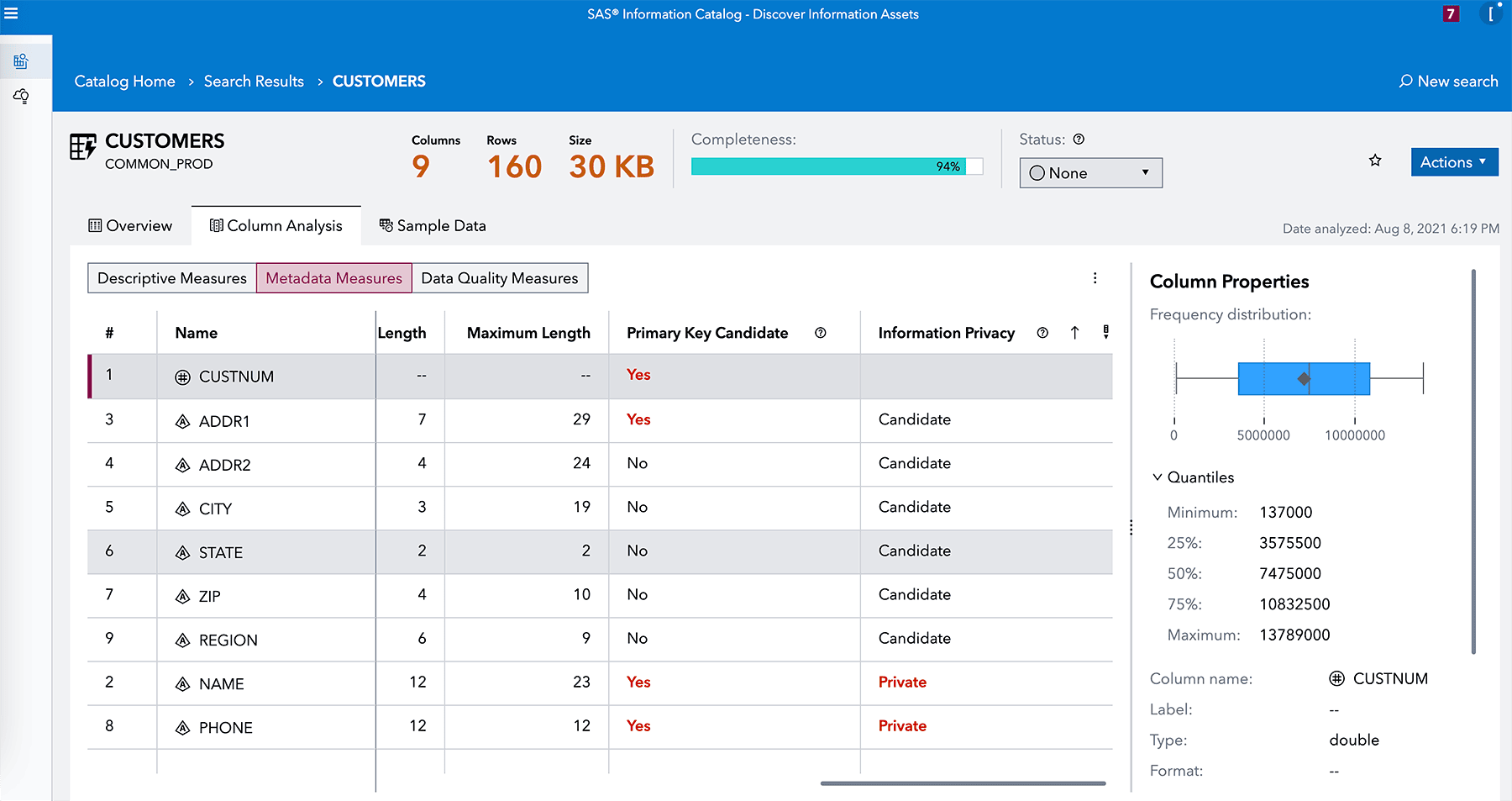The height and width of the screenshot is (801, 1512).
Task: Open the column header overflow menu icon
Action: [x=1105, y=332]
